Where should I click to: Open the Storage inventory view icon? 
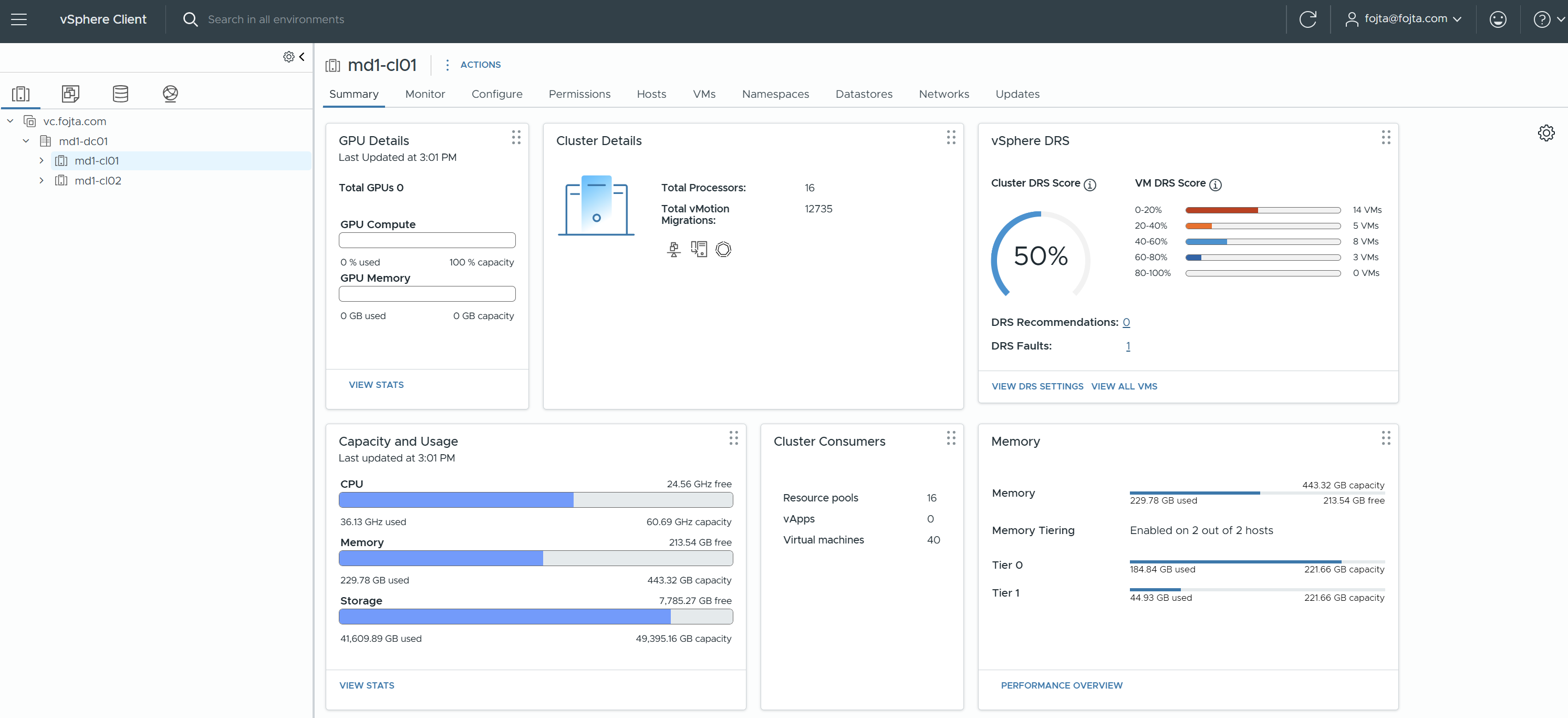click(120, 93)
